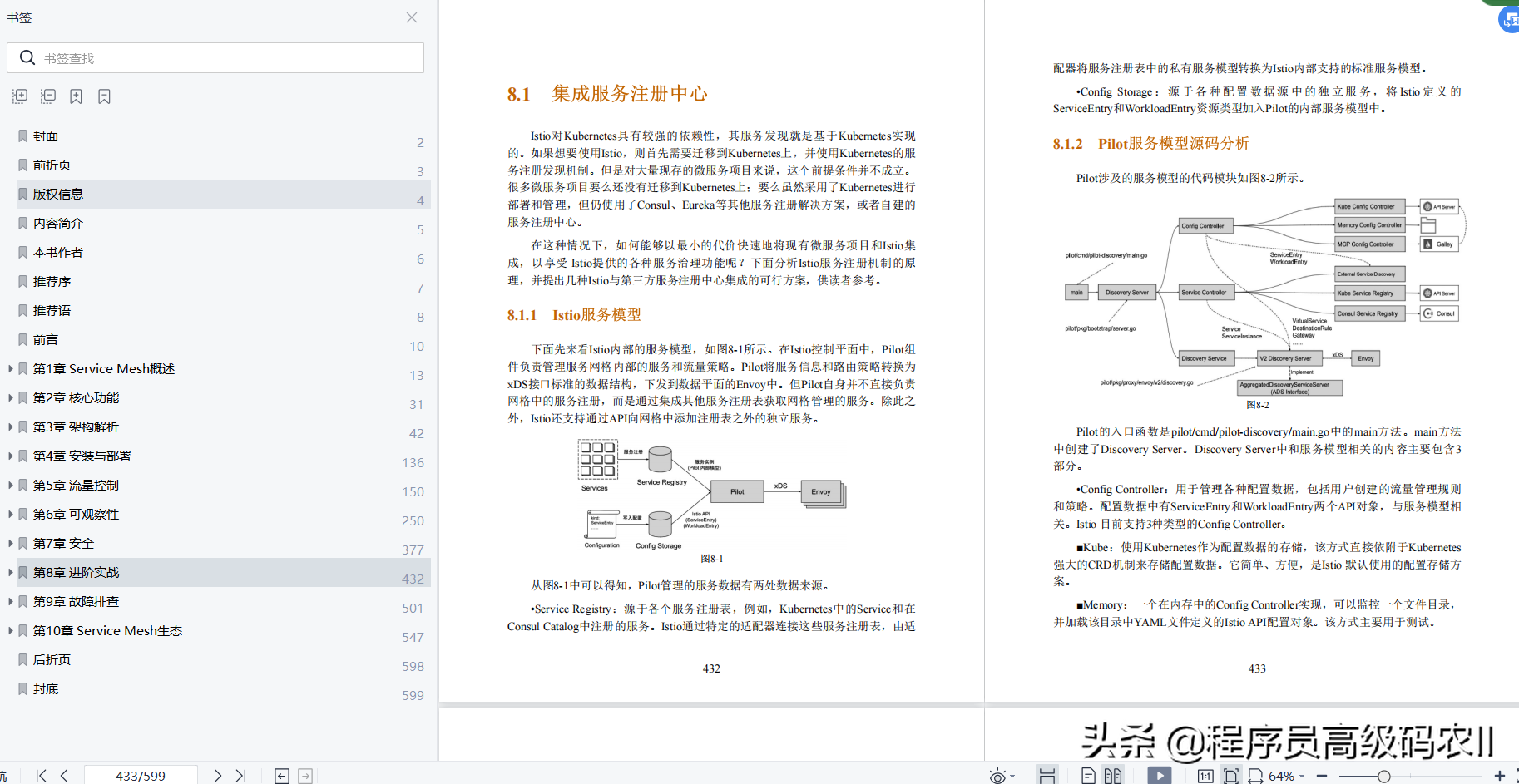Screen dimensions: 1519x784
Task: Expand the 第2章 核心功能 bookmark
Action: [x=10, y=397]
